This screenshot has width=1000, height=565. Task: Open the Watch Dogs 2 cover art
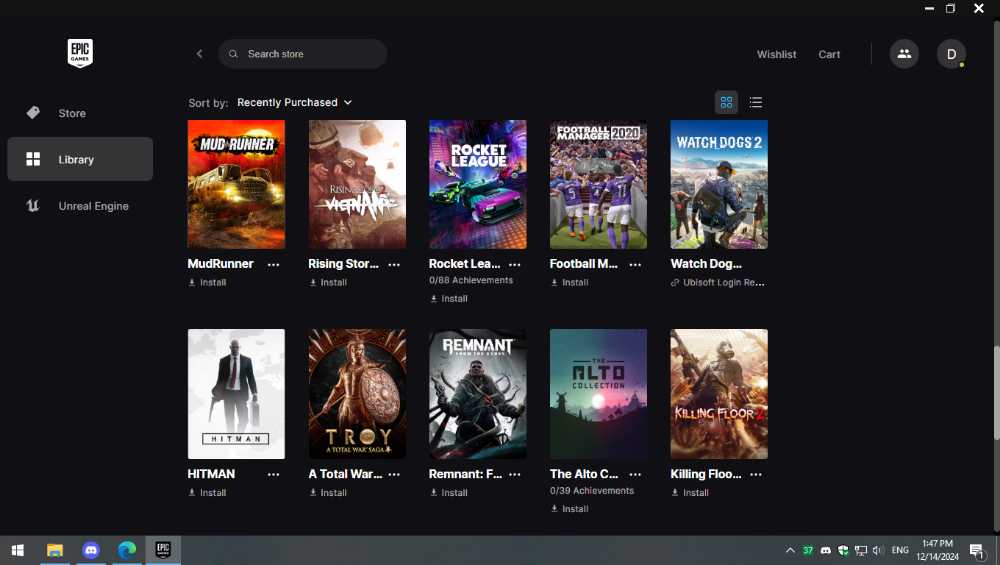pos(719,184)
